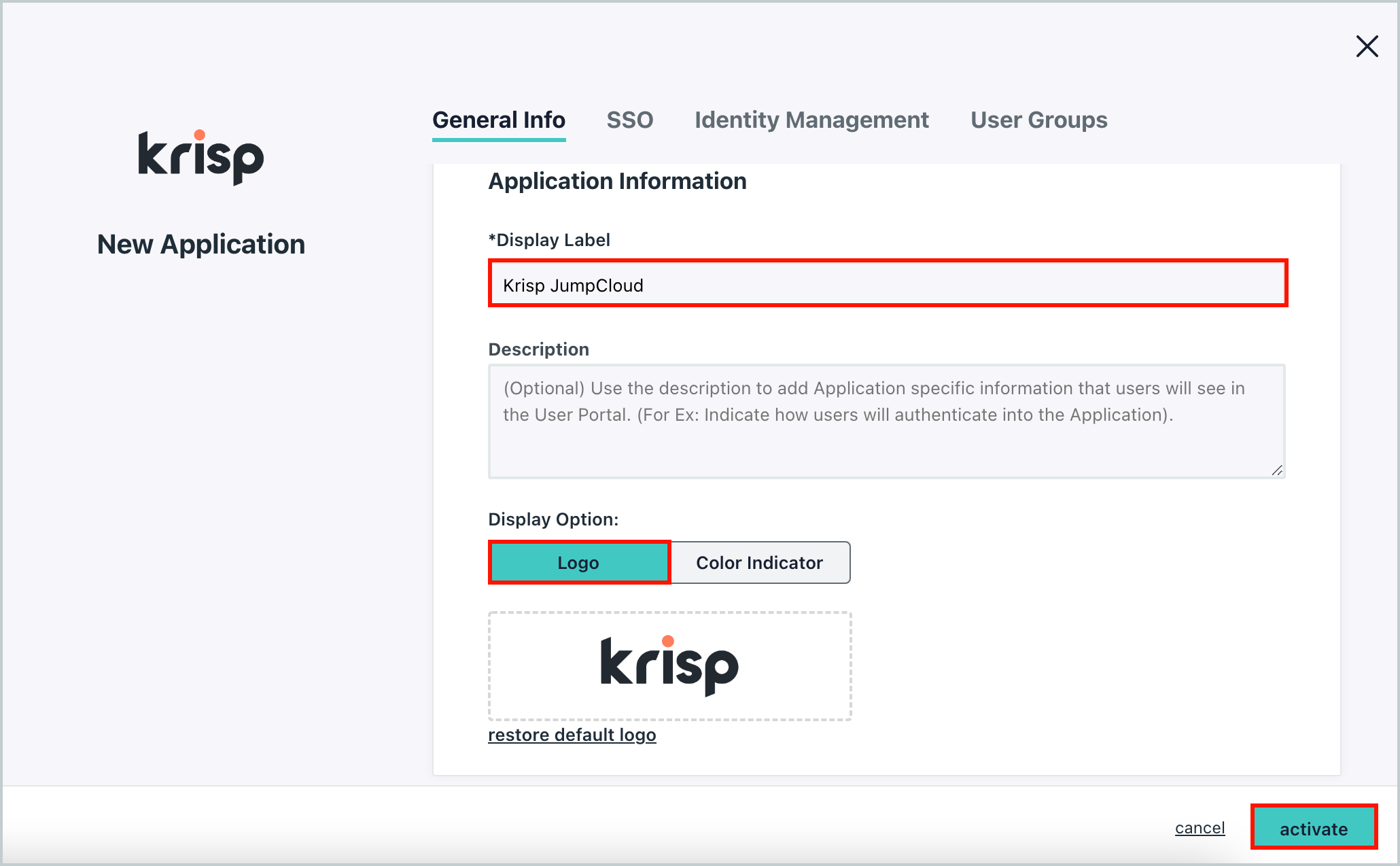Click the Display Label input field

(888, 283)
